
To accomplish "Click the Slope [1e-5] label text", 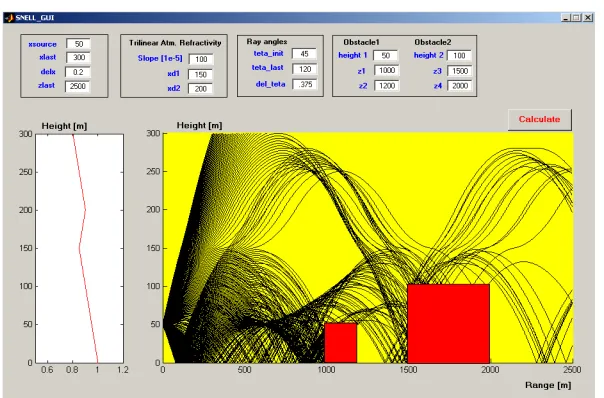I will coord(160,58).
